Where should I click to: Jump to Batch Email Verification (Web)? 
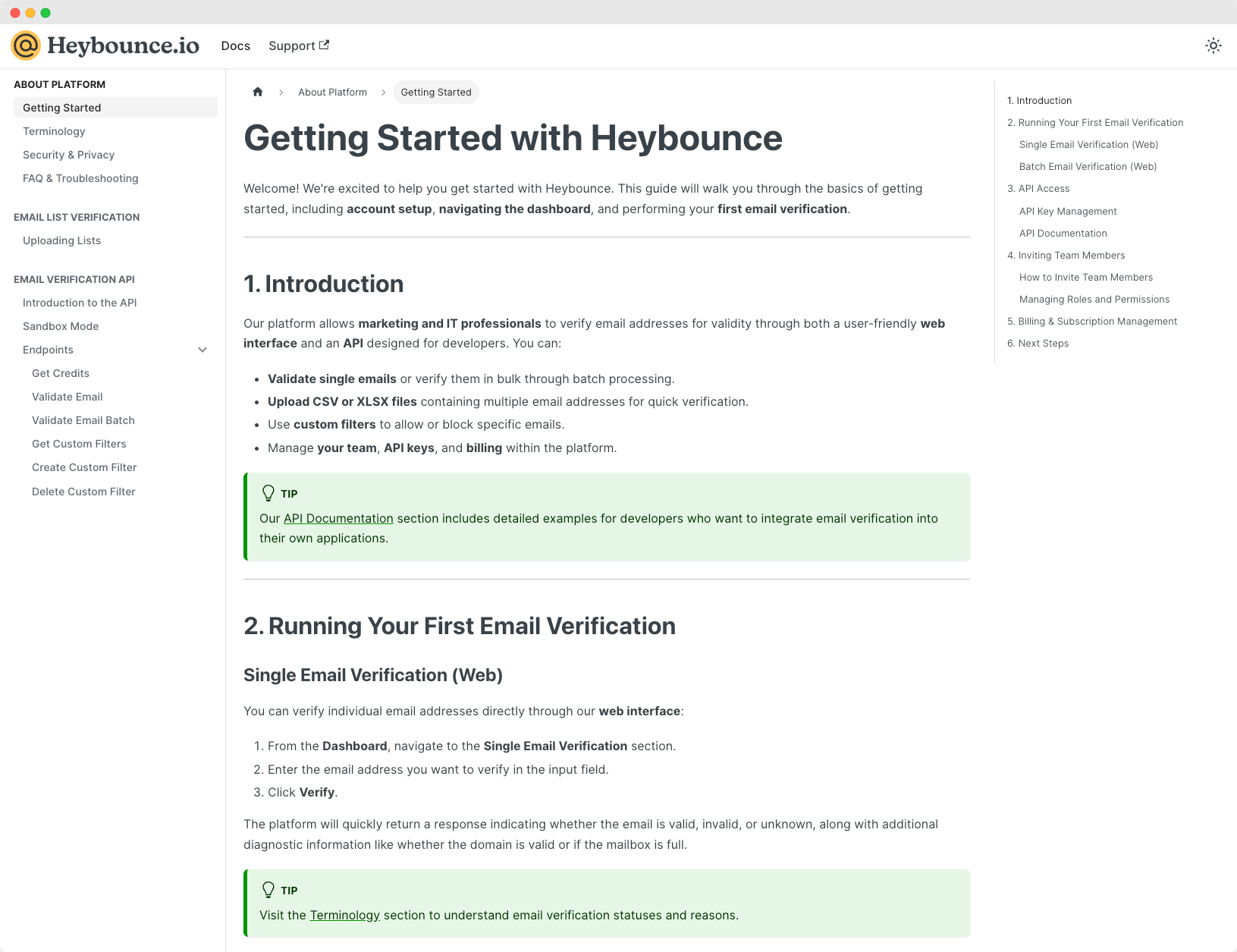click(x=1088, y=166)
